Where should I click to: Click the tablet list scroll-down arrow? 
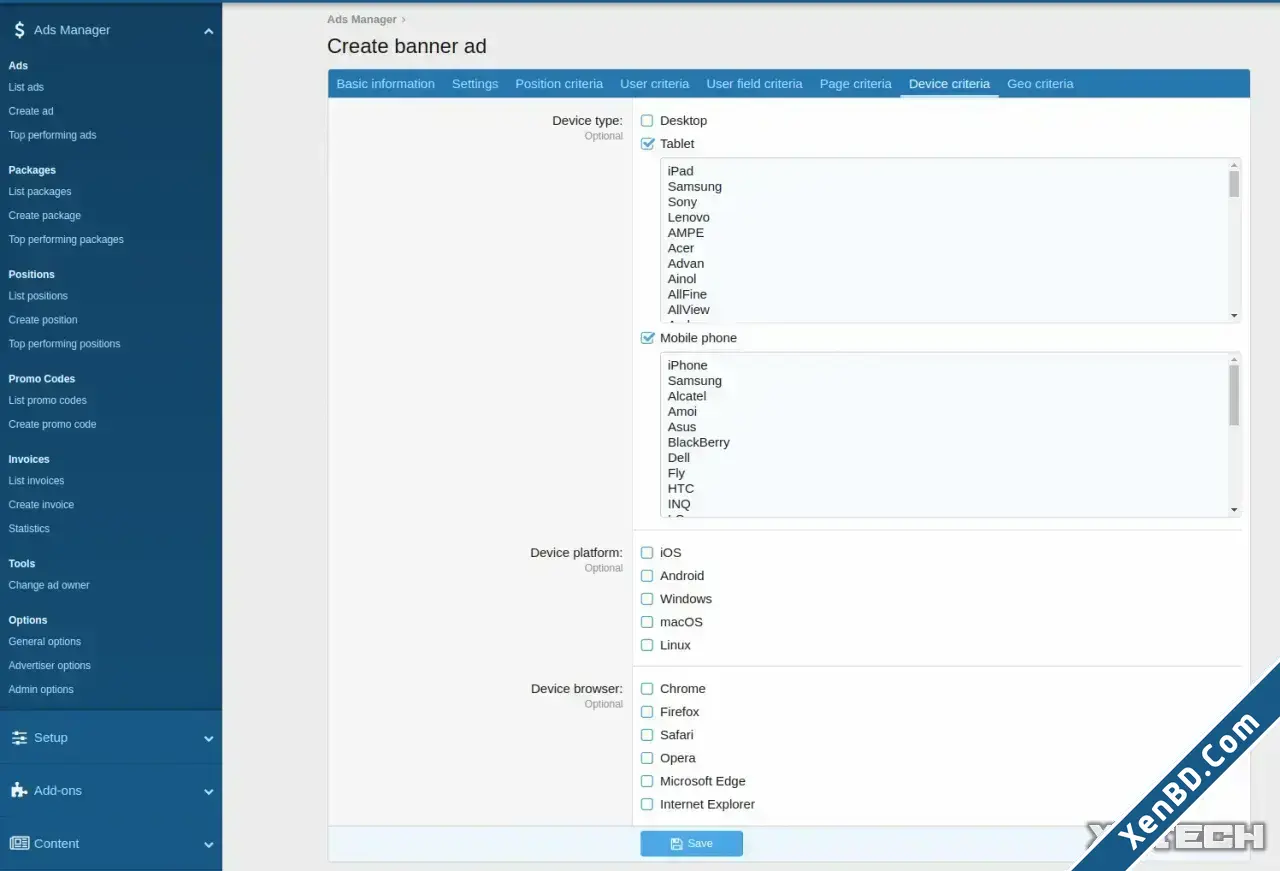pyautogui.click(x=1234, y=316)
